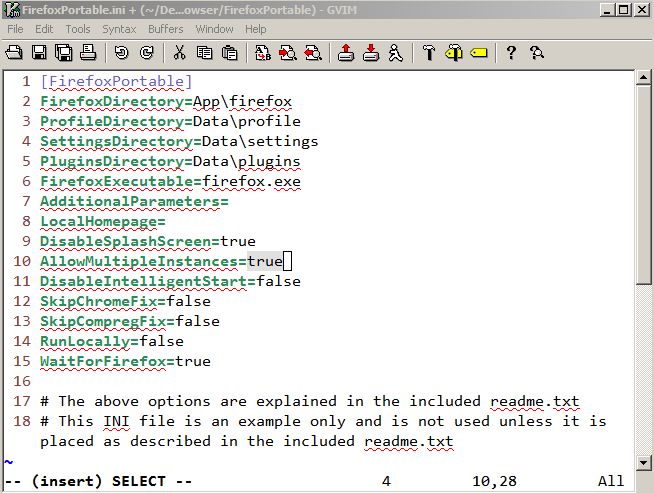
Task: Click the Paste clipboard icon
Action: [x=229, y=53]
